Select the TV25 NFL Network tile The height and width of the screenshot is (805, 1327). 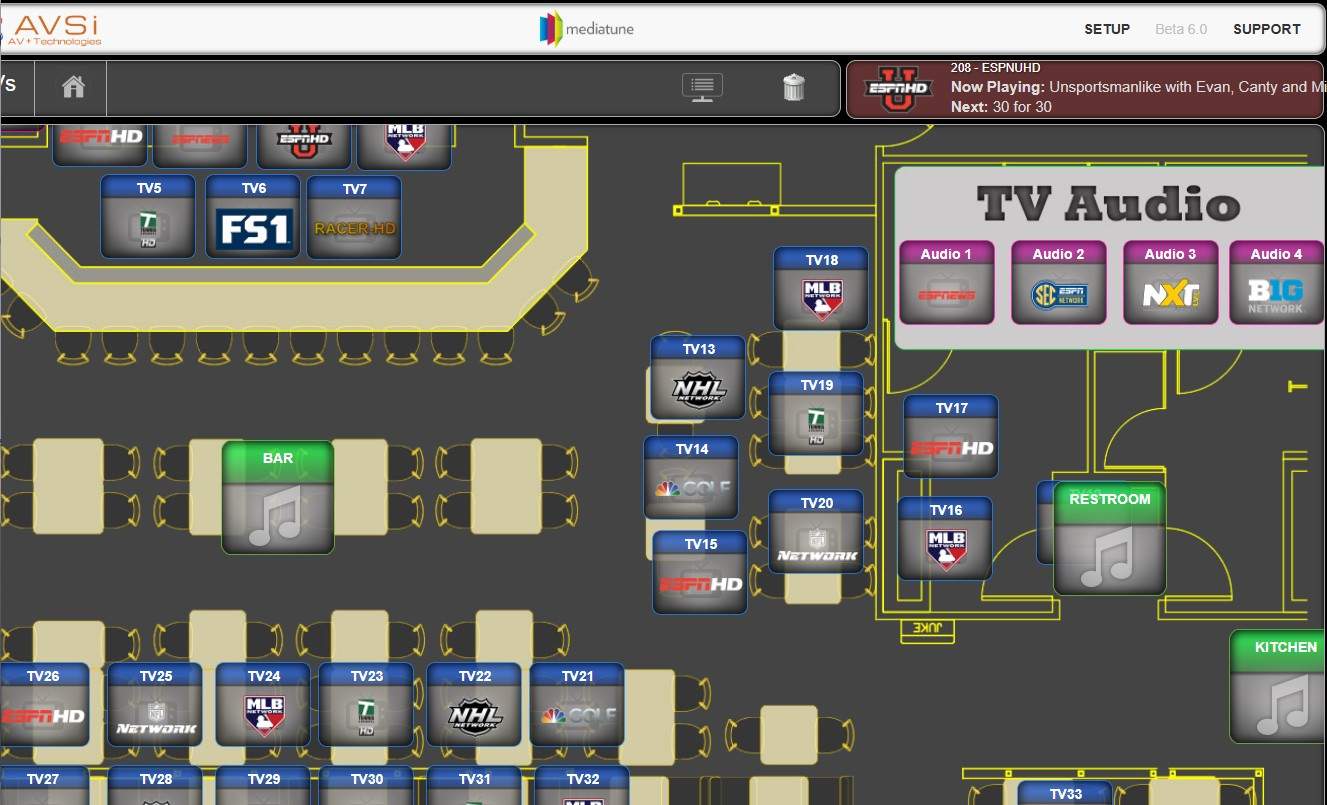click(x=155, y=705)
